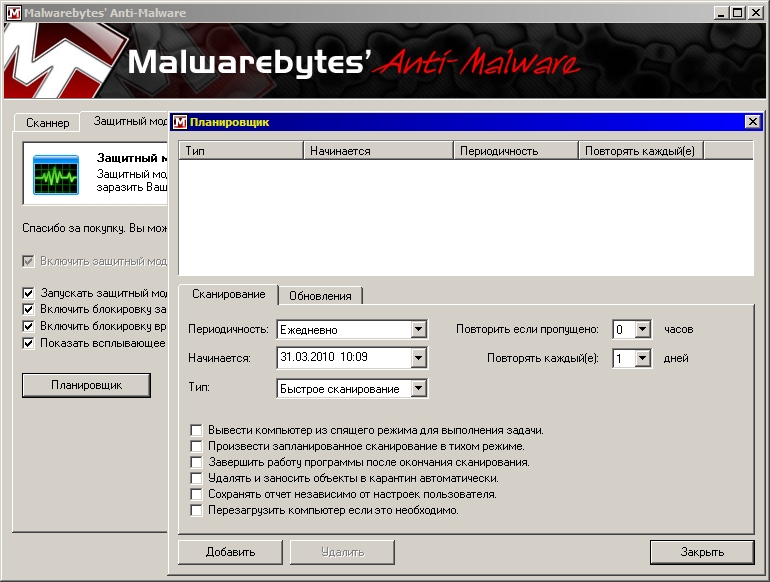770x582 pixels.
Task: Click the Добавить button
Action: [x=230, y=552]
